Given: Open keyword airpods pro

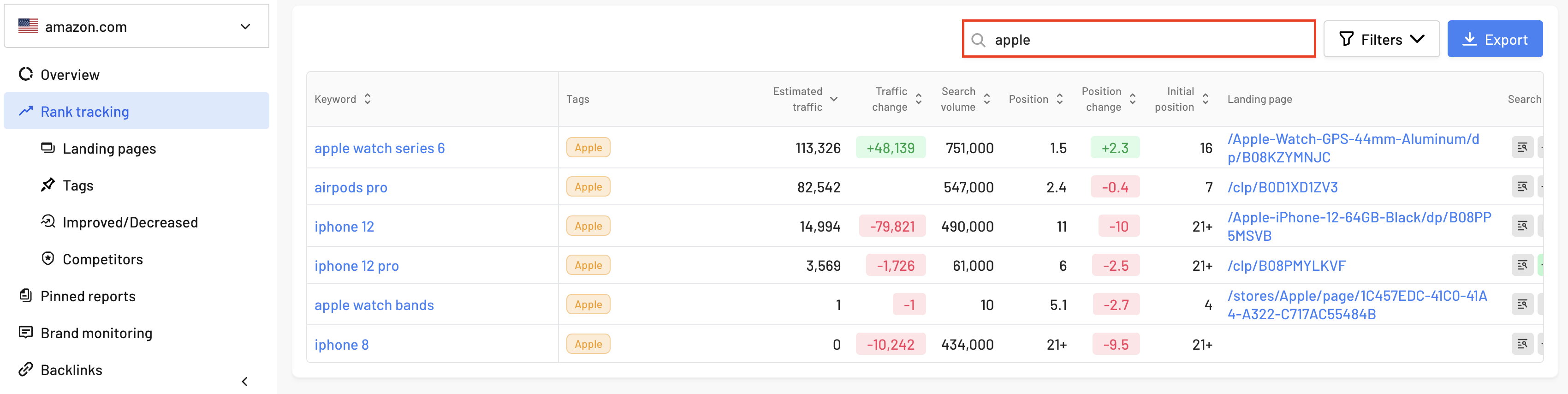Looking at the screenshot, I should tap(351, 188).
